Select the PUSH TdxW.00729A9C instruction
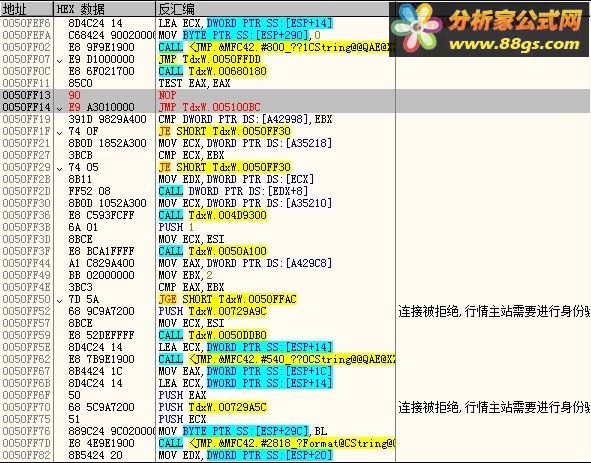This screenshot has width=591, height=463. pos(213,311)
